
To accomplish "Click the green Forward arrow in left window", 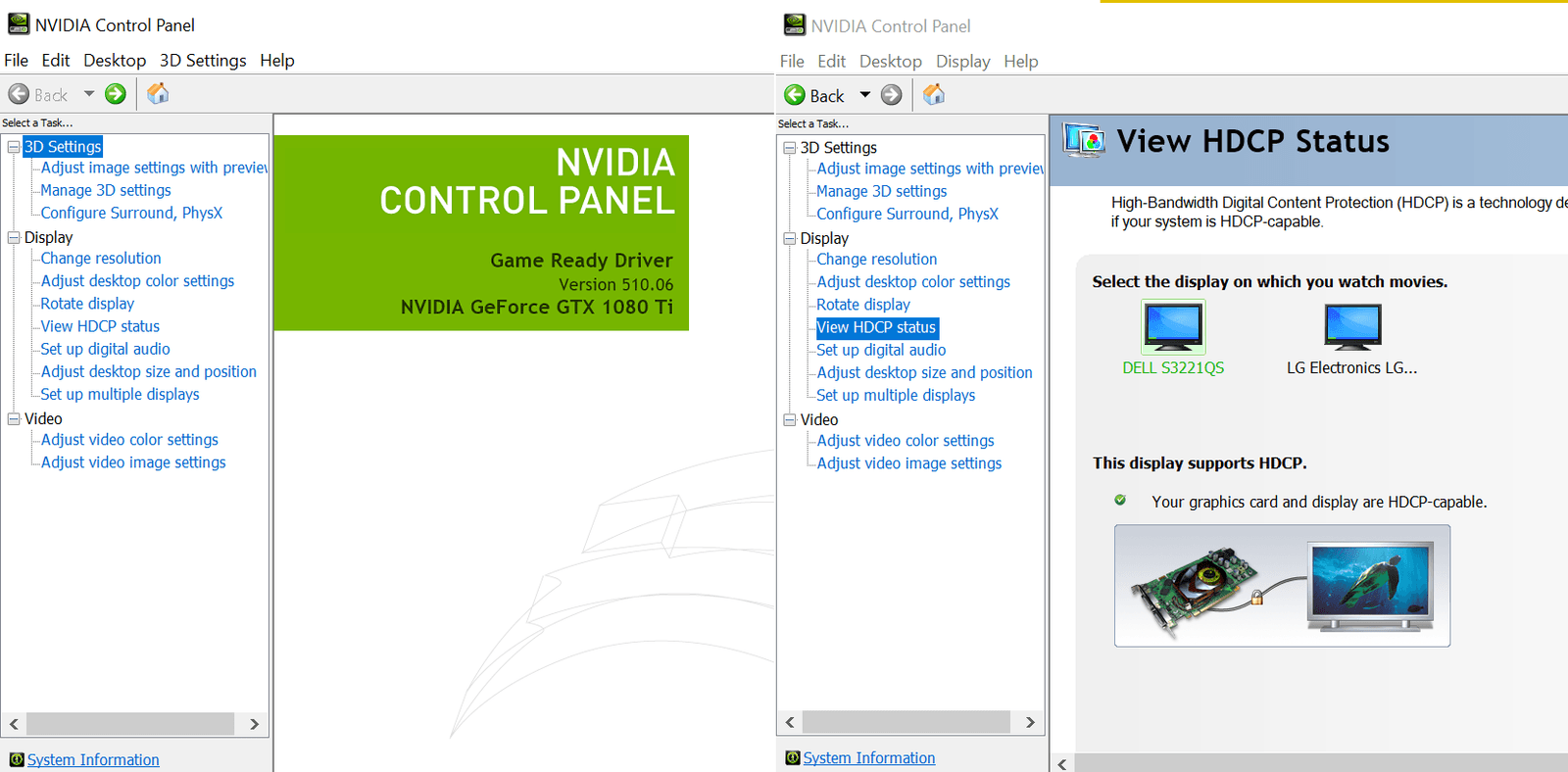I will coord(116,94).
